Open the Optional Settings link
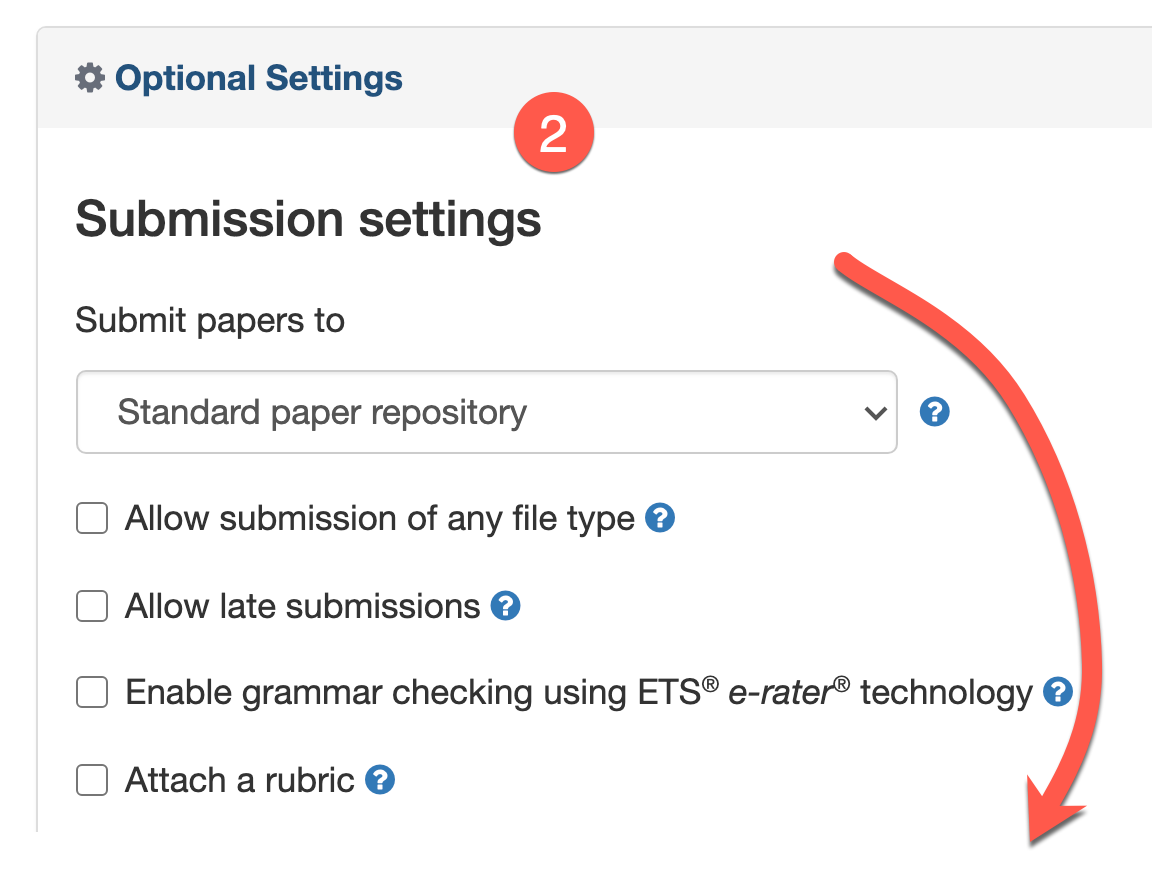Image resolution: width=1152 pixels, height=876 pixels. 259,78
